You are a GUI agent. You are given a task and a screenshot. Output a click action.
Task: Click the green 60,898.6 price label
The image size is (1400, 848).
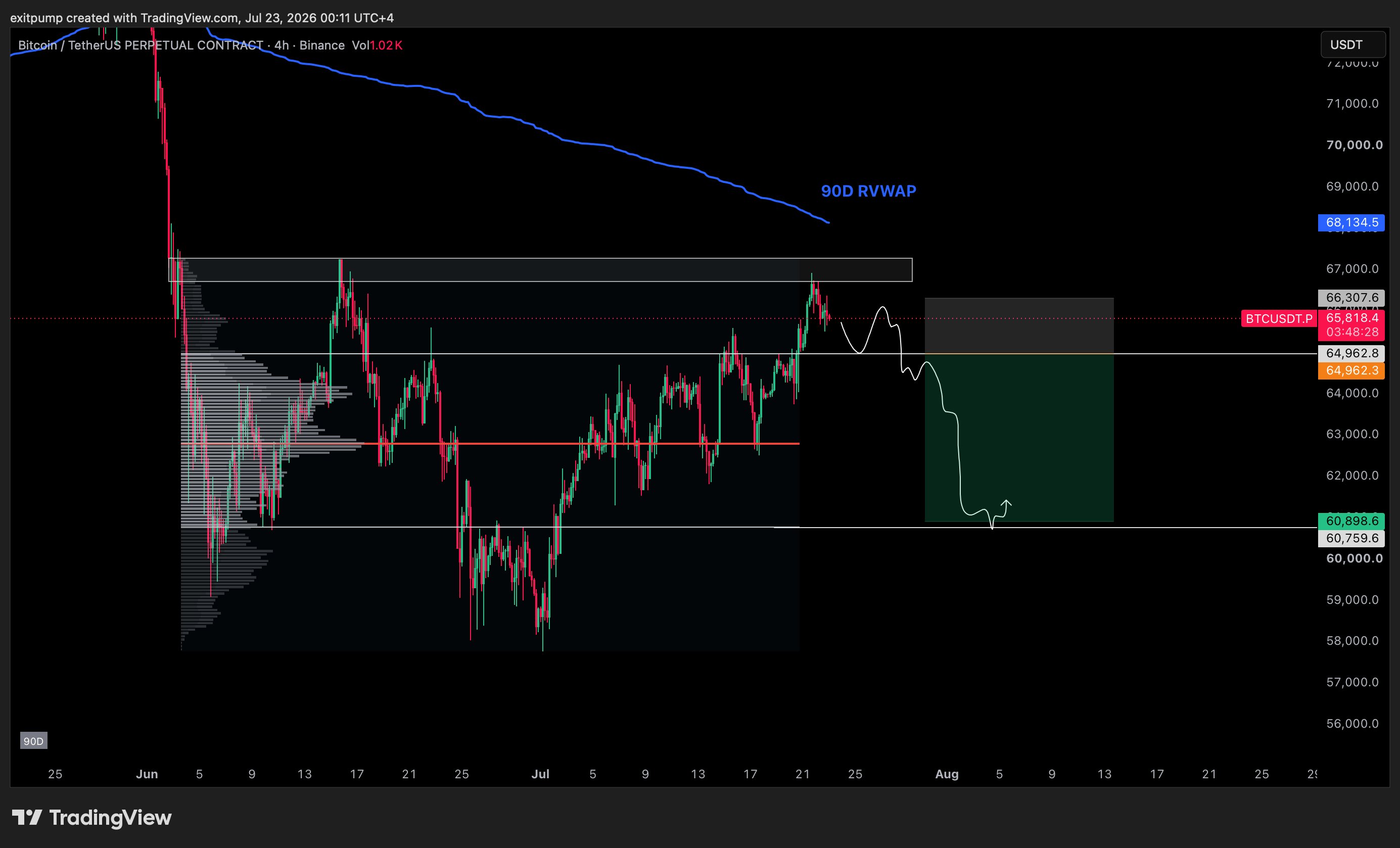(x=1351, y=521)
